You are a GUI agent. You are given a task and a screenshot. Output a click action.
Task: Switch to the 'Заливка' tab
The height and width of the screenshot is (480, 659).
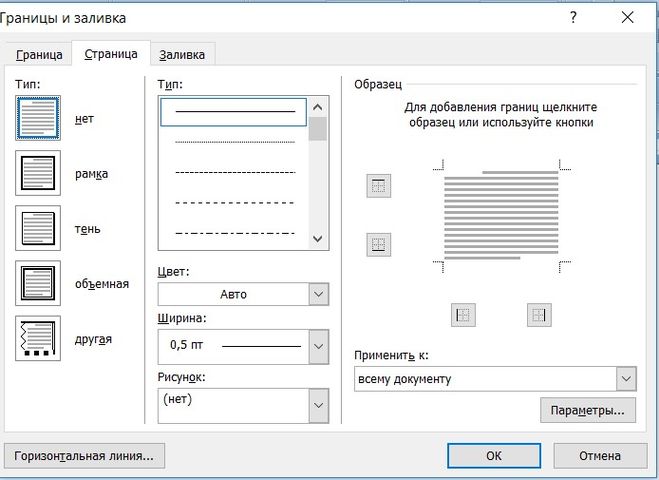(185, 54)
